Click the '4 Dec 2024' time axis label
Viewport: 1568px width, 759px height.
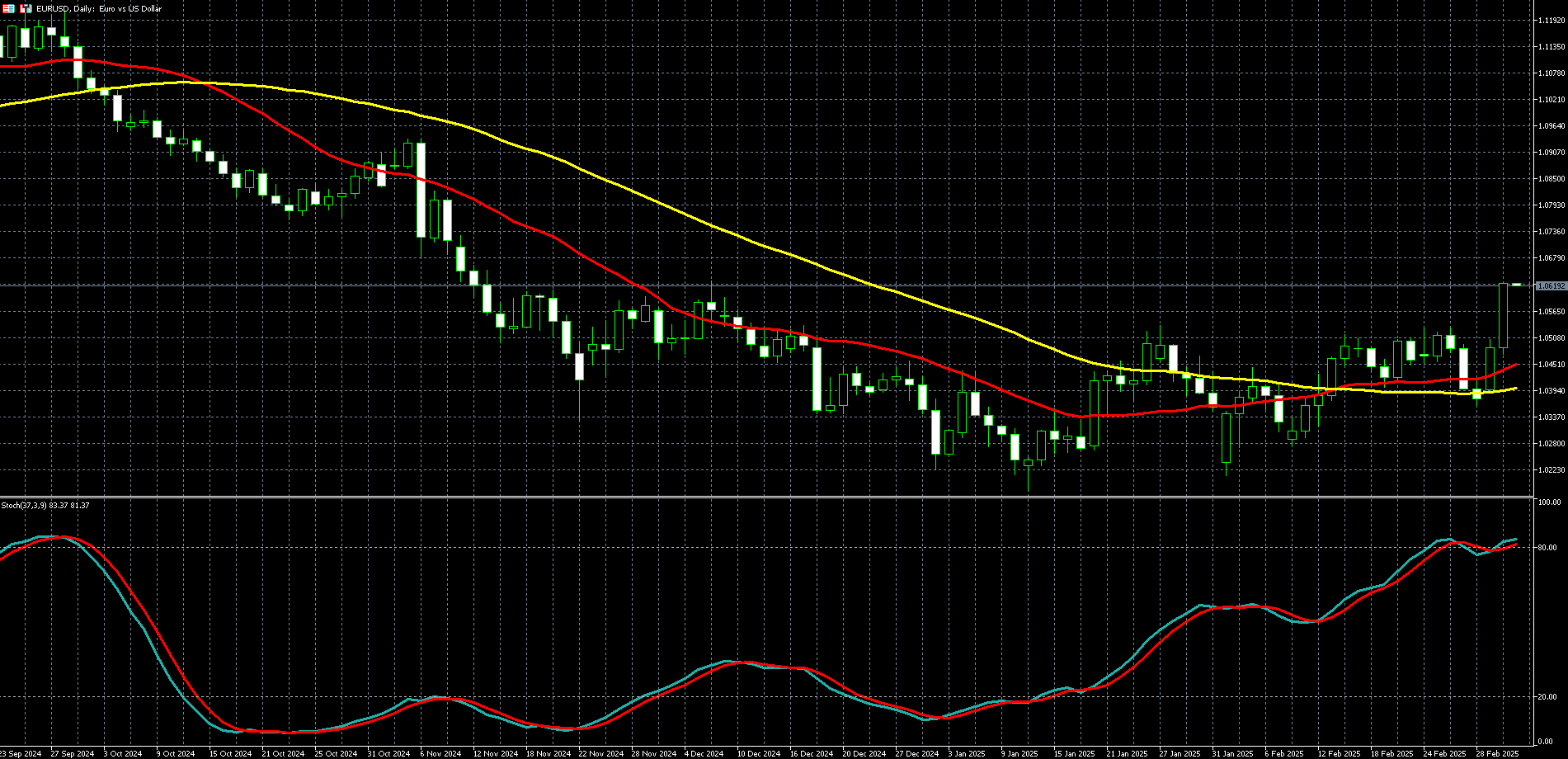point(704,754)
